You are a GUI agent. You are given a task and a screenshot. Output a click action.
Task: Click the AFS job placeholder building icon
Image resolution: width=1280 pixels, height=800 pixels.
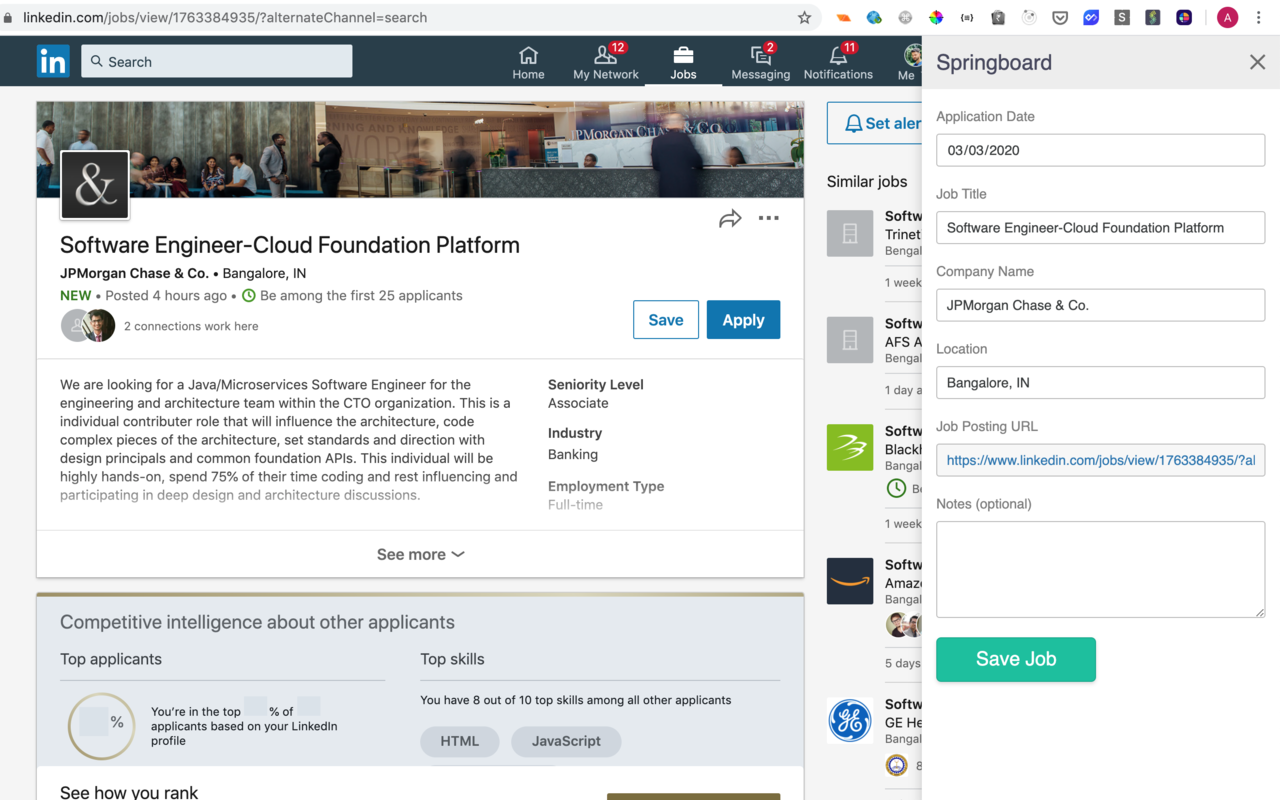point(850,340)
